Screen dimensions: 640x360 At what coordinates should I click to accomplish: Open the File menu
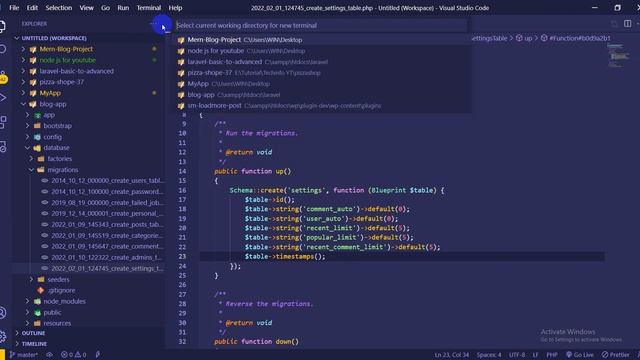click(x=14, y=8)
